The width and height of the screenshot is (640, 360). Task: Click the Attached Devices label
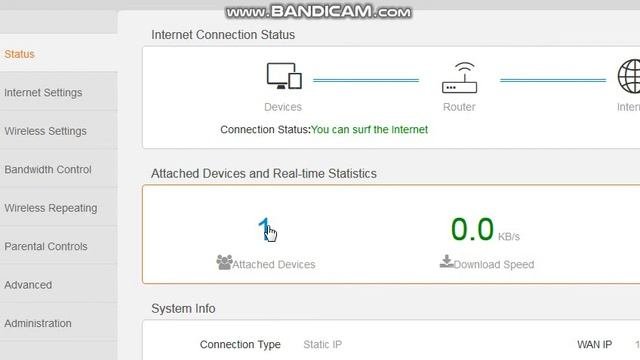pyautogui.click(x=274, y=264)
